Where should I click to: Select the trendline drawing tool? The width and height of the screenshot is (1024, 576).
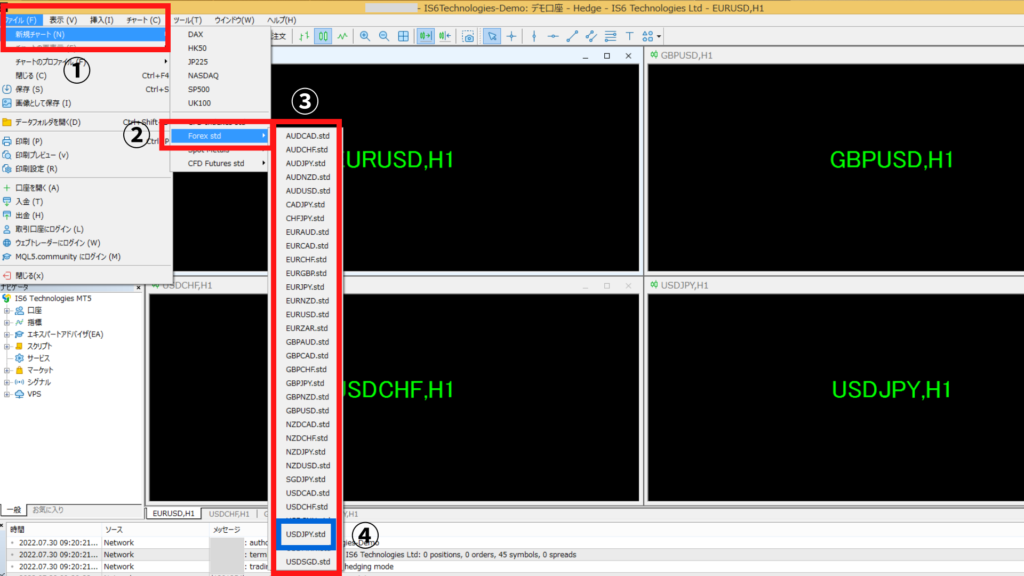572,37
